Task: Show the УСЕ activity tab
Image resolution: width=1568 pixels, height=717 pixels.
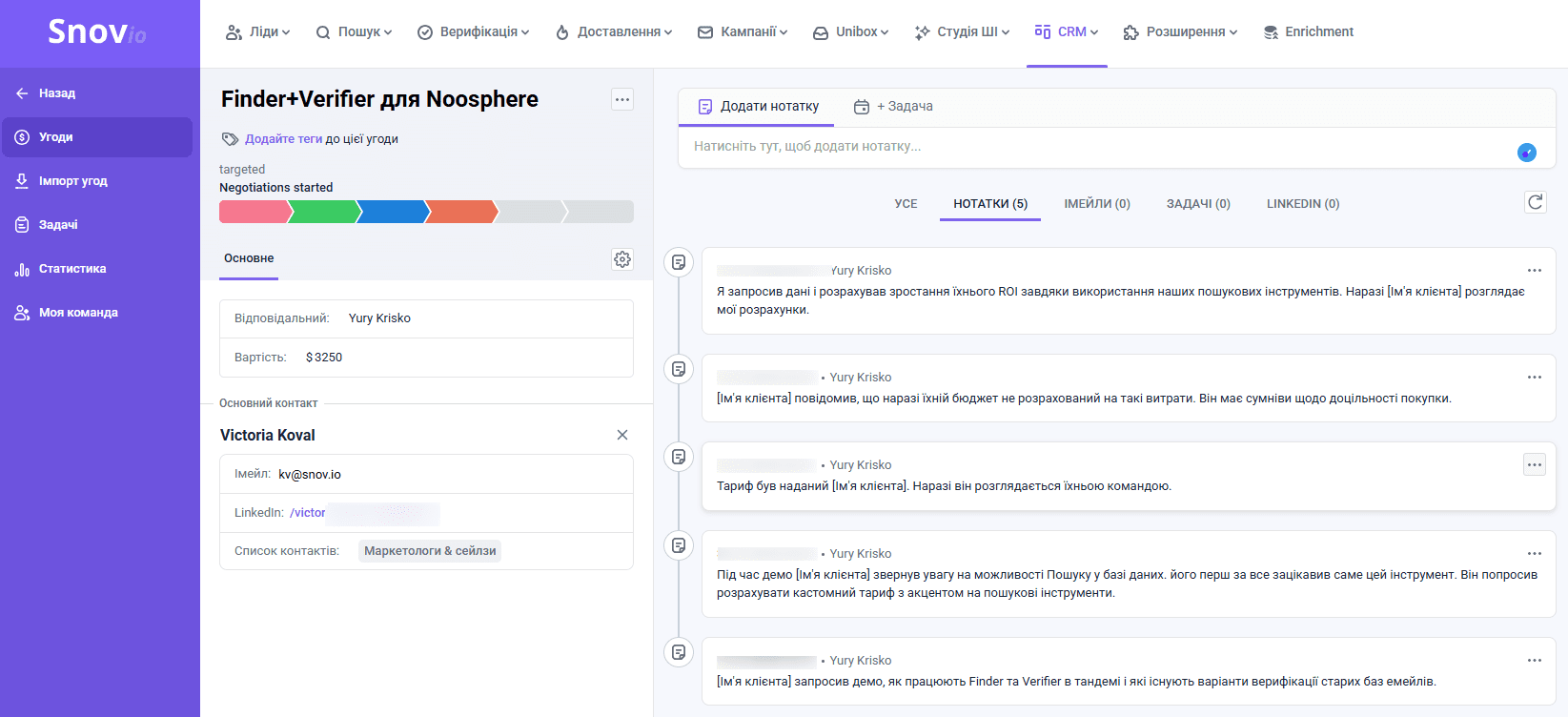Action: tap(906, 204)
